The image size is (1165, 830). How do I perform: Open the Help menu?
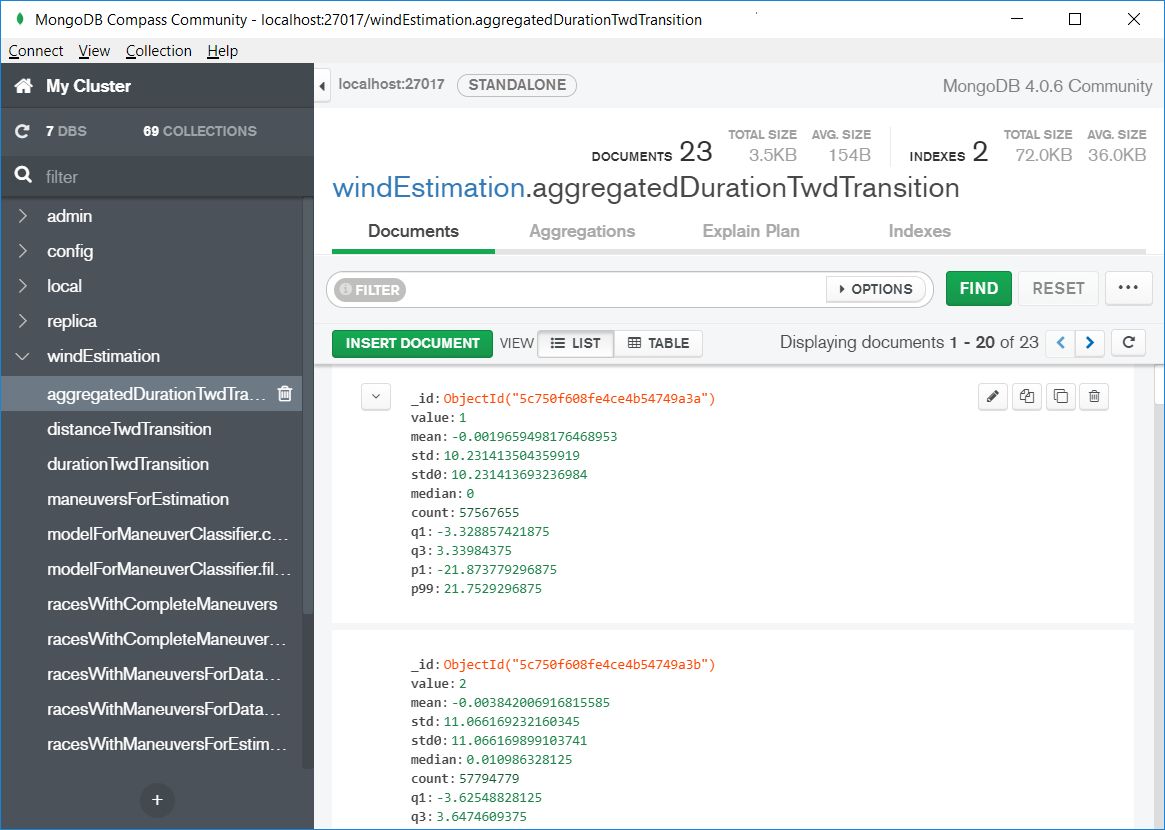click(222, 51)
